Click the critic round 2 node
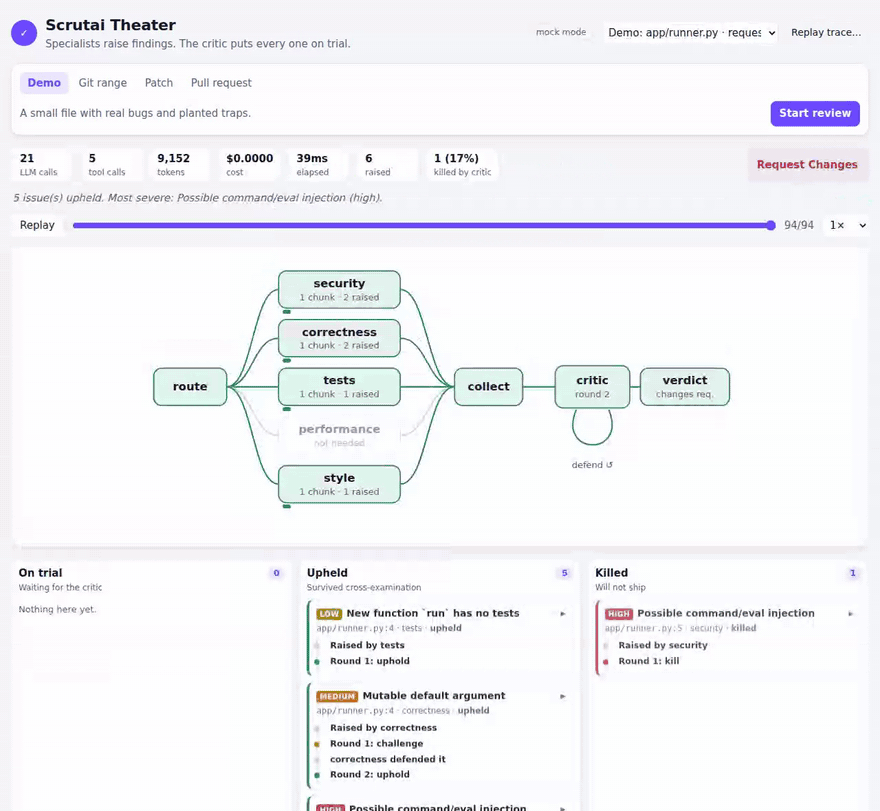This screenshot has width=880, height=811. [x=592, y=387]
